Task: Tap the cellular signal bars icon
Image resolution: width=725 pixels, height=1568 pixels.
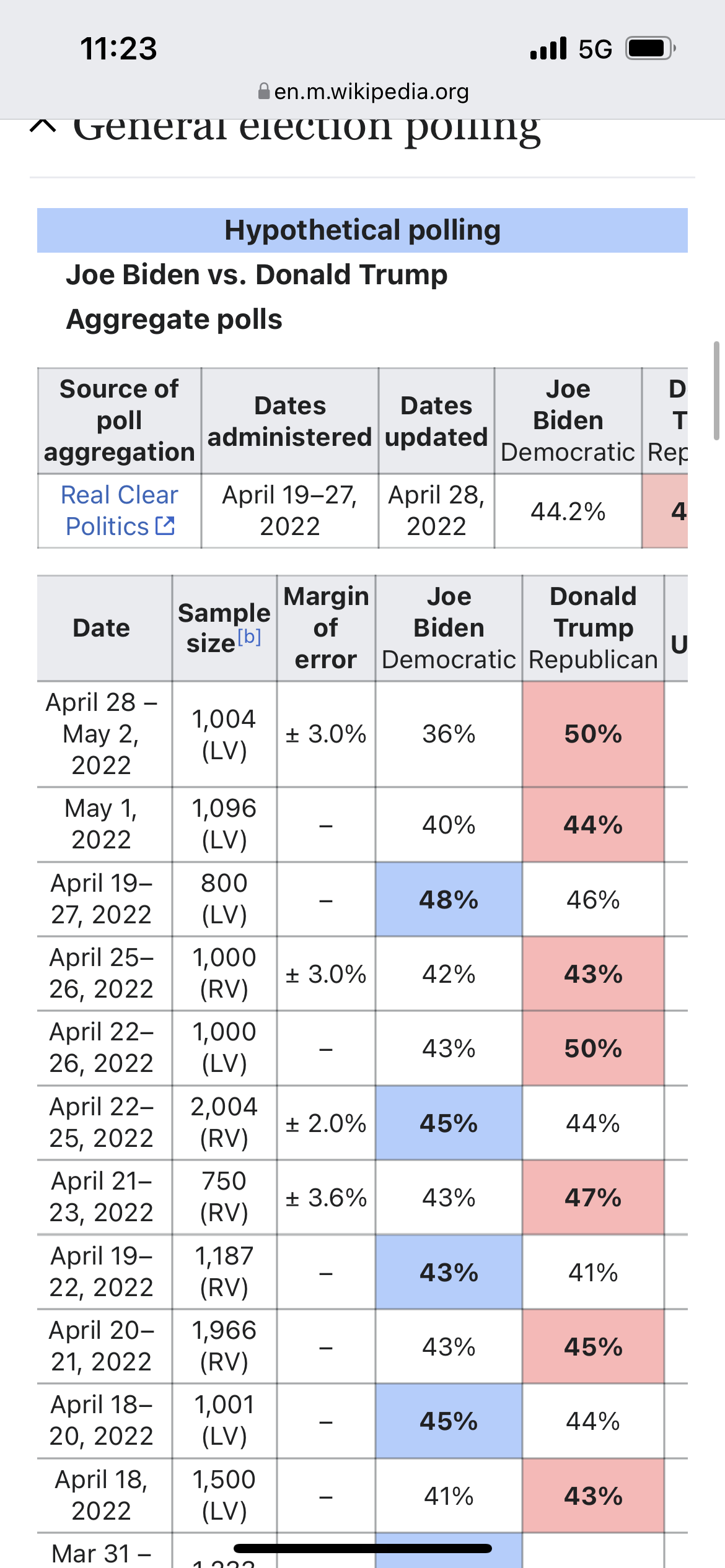Action: click(x=548, y=48)
